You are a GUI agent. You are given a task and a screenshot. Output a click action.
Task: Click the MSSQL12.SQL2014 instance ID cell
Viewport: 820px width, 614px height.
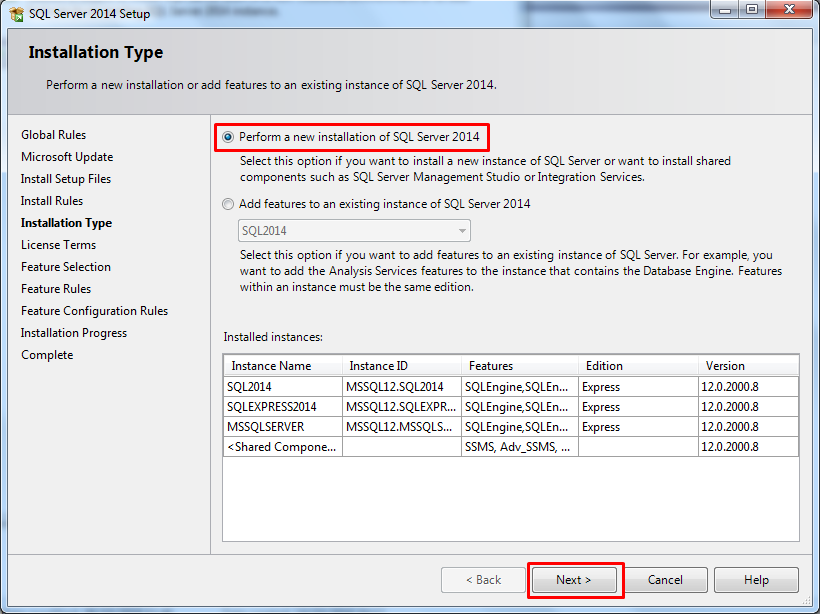coord(402,386)
